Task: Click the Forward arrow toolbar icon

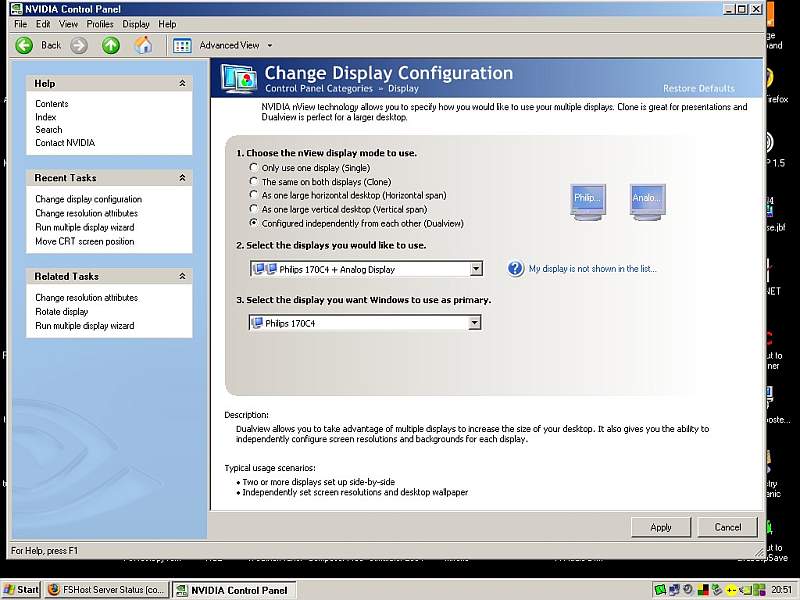Action: click(79, 45)
